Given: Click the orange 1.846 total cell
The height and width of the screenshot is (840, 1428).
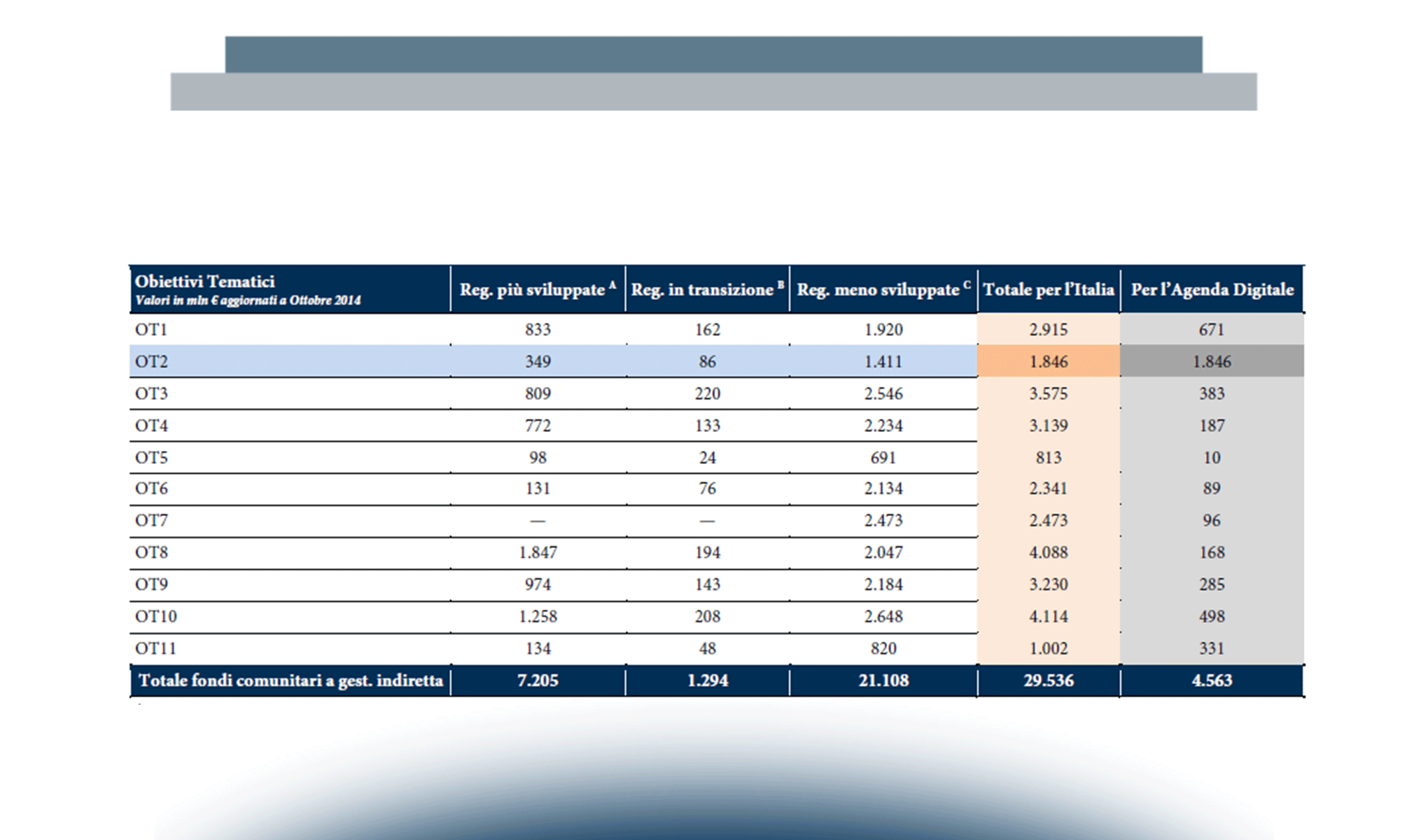Looking at the screenshot, I should (1048, 362).
